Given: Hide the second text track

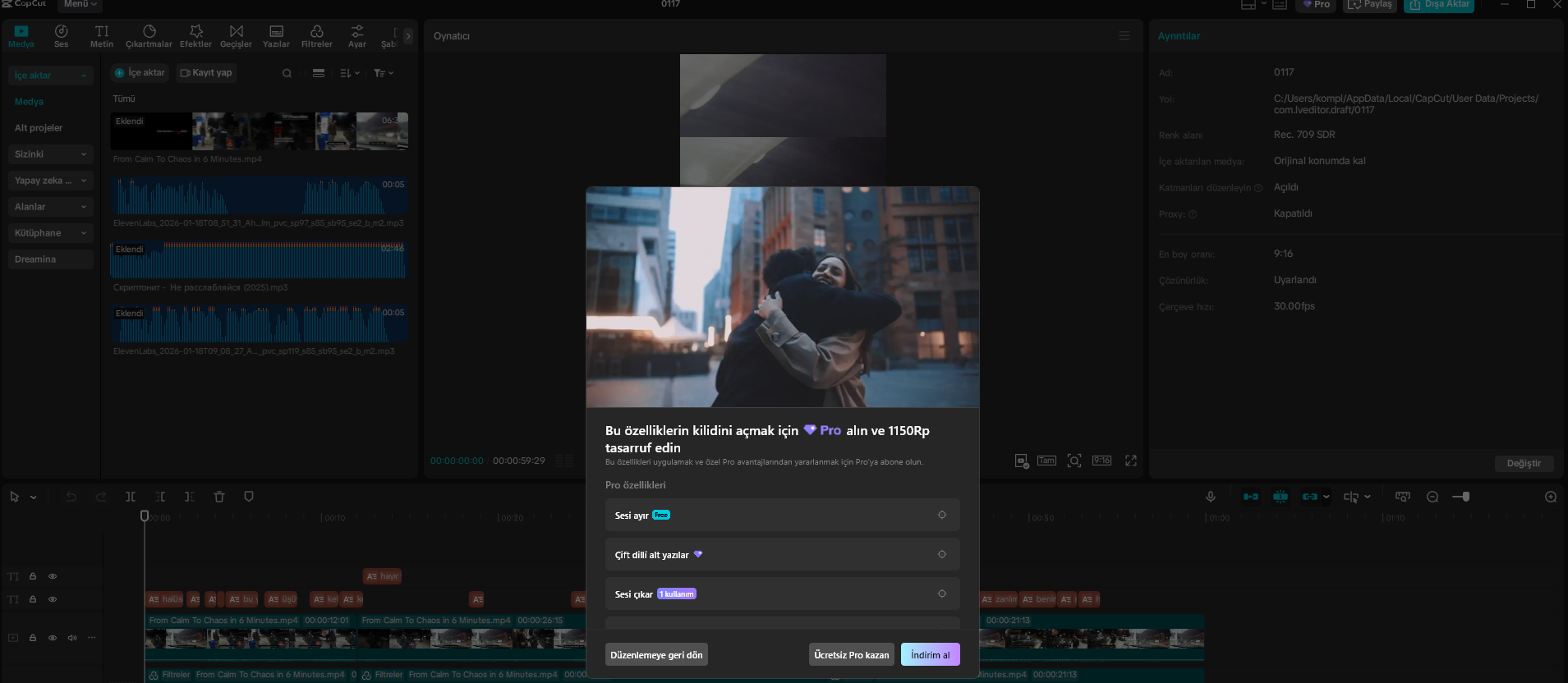Looking at the screenshot, I should point(53,599).
